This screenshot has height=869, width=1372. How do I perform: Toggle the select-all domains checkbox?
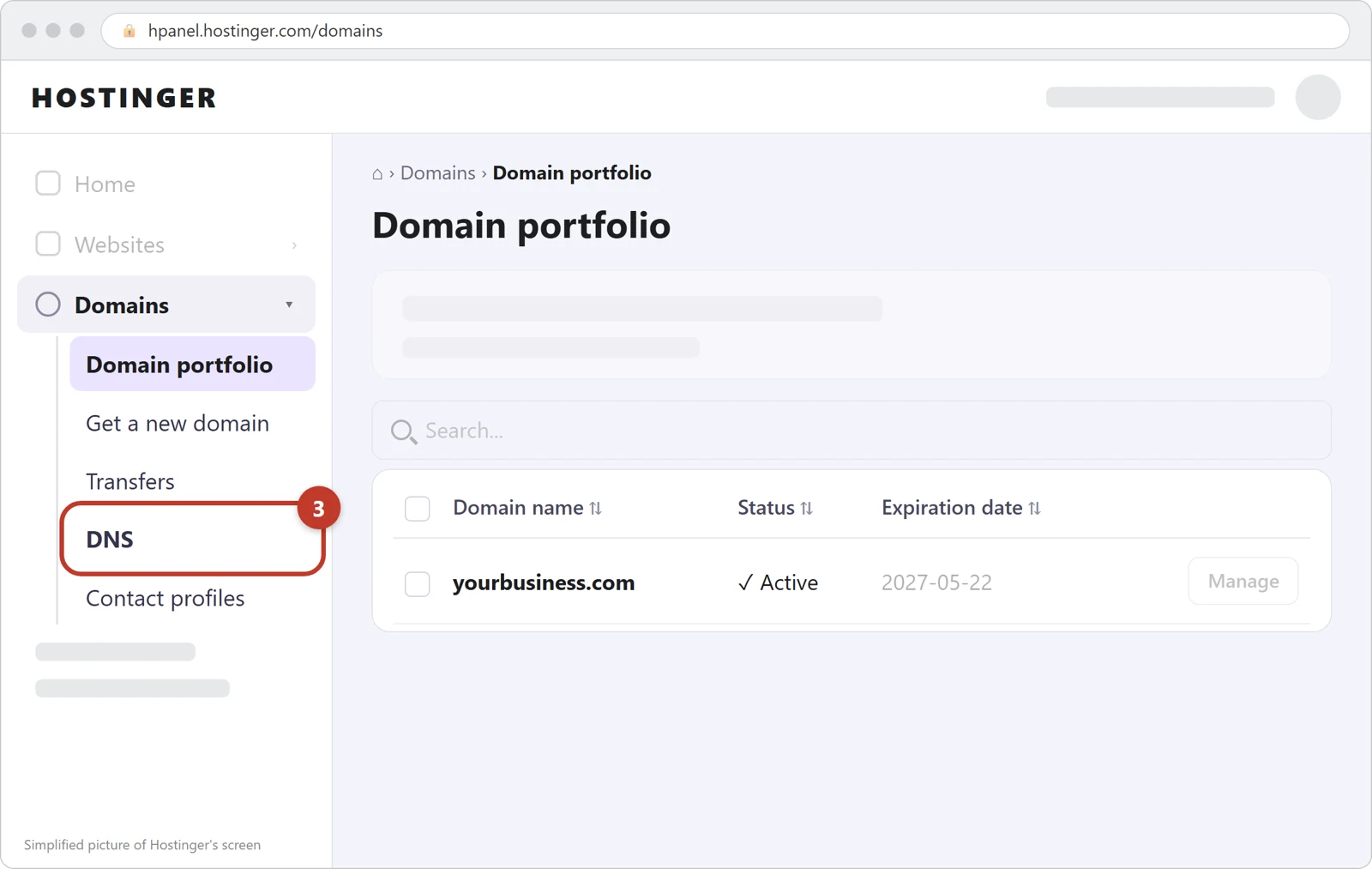pos(418,509)
